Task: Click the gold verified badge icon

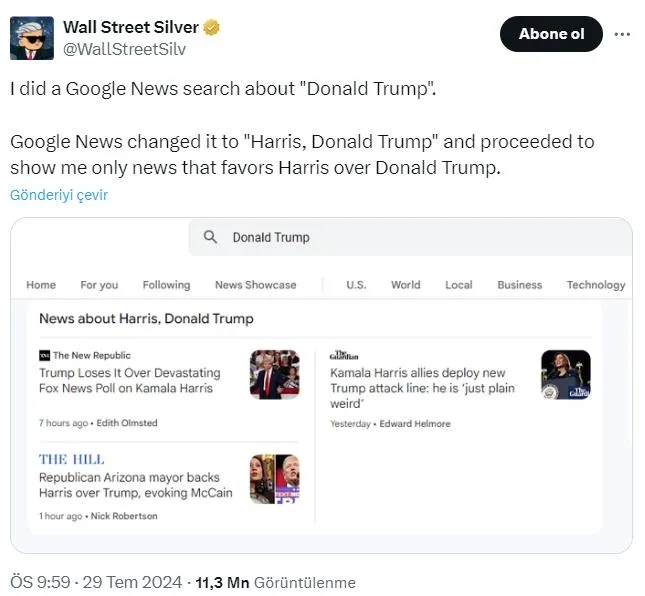Action: click(211, 27)
